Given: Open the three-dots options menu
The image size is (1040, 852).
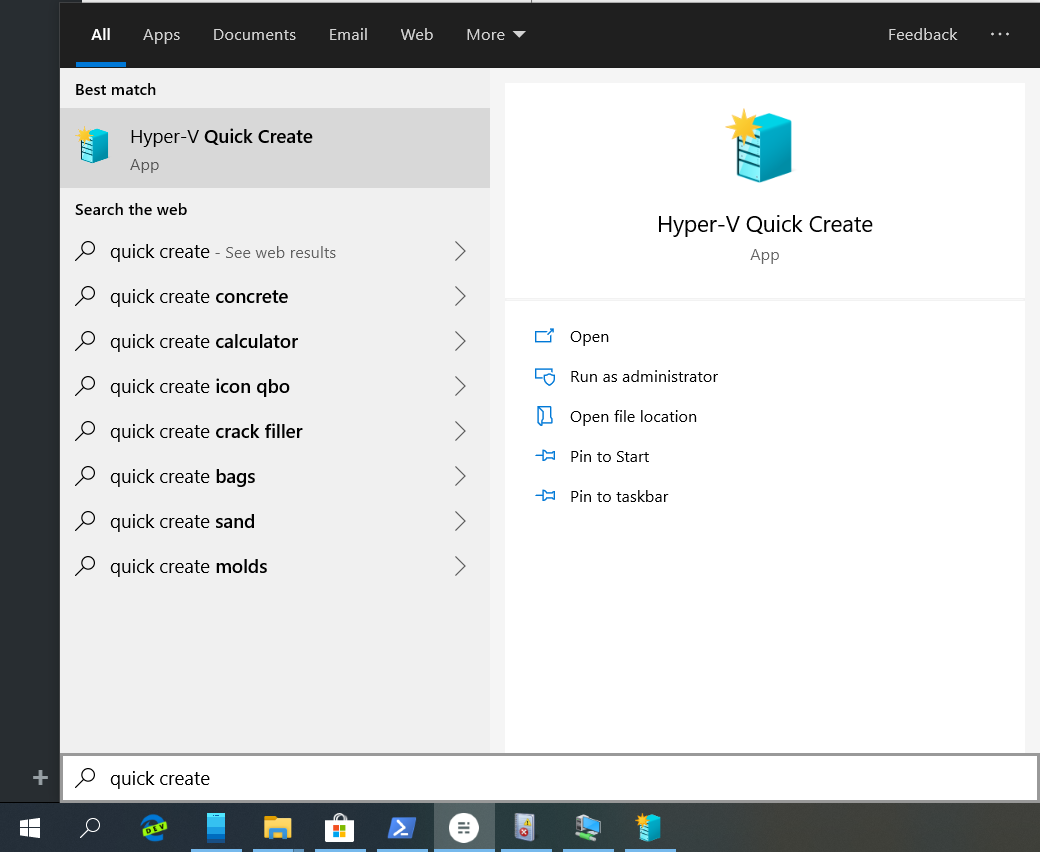Looking at the screenshot, I should click(x=1000, y=34).
